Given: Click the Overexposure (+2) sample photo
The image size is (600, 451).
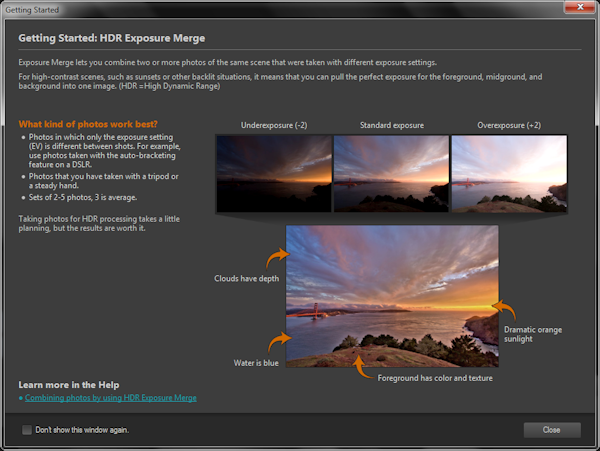Looking at the screenshot, I should click(509, 173).
